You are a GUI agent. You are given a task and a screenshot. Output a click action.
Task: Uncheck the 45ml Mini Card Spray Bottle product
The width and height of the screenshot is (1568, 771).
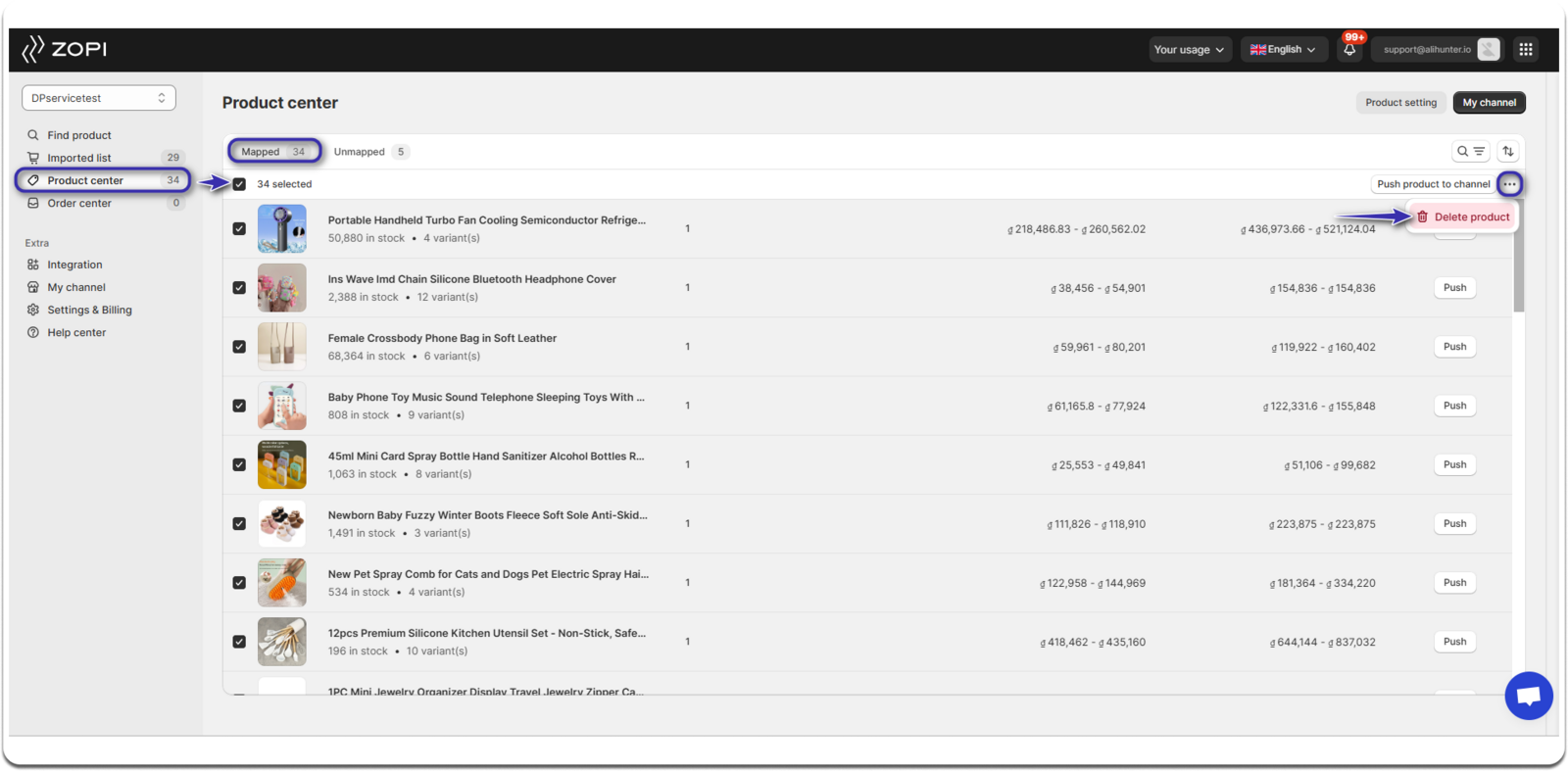(239, 464)
